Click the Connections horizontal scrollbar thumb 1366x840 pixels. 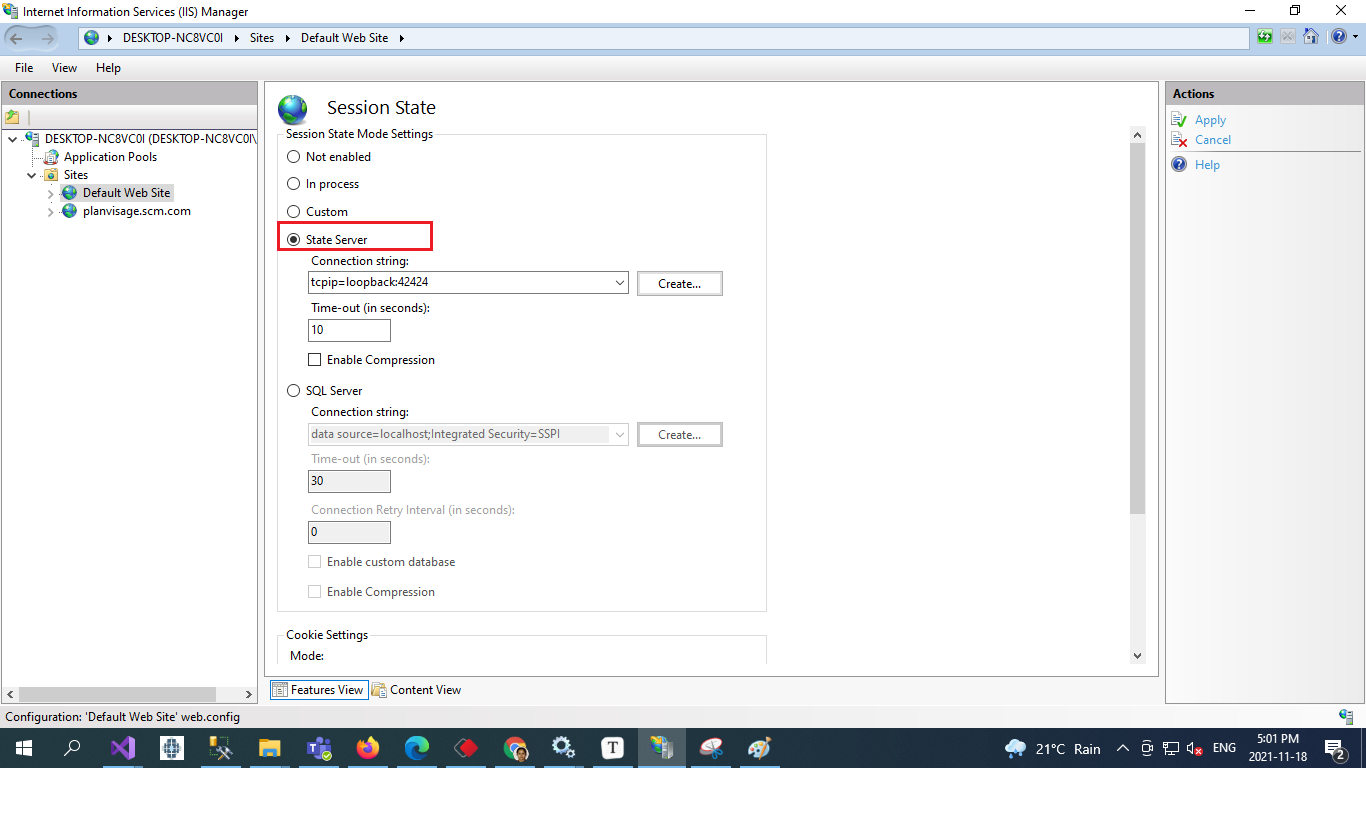point(117,694)
